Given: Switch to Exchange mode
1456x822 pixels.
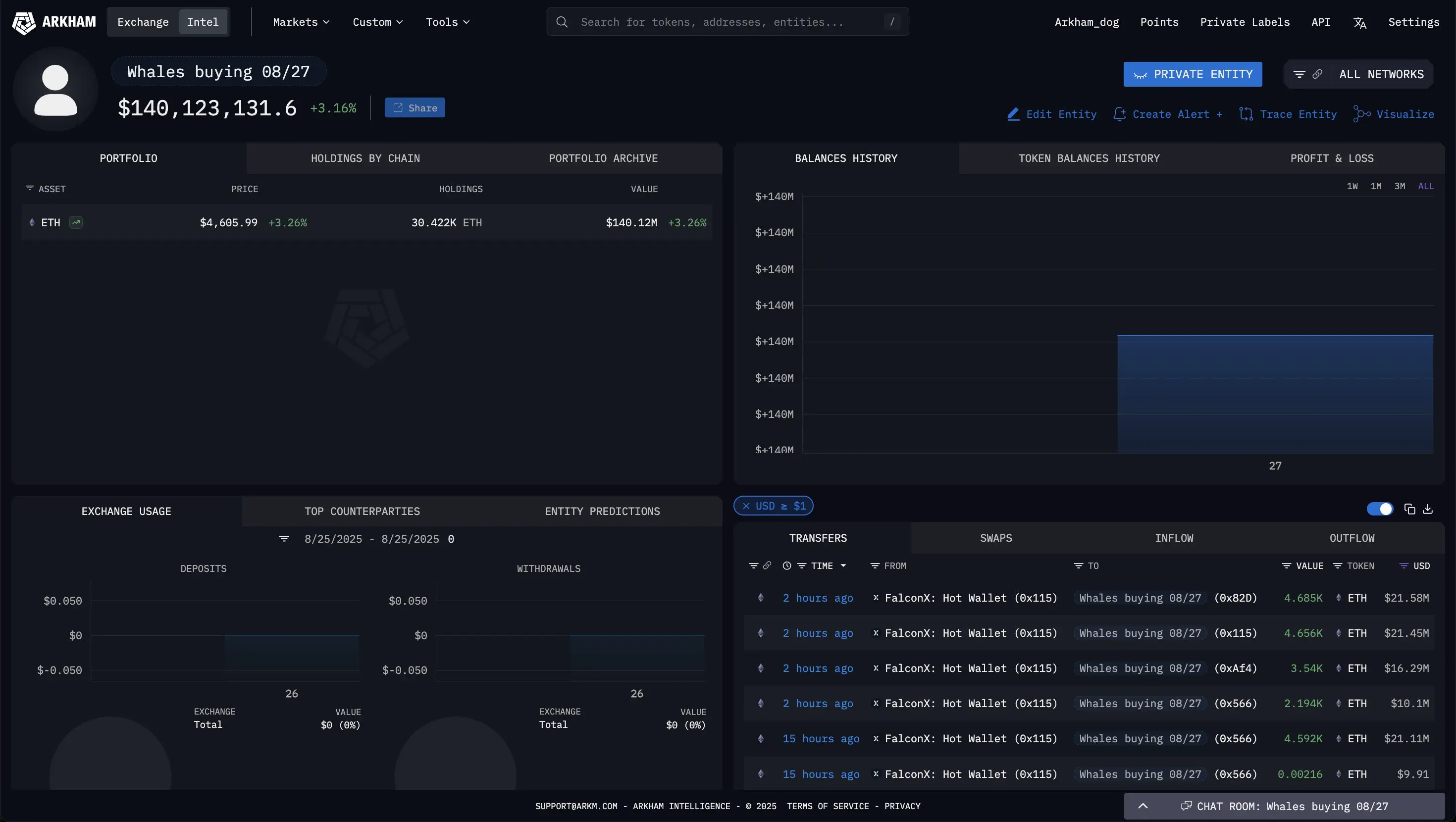Looking at the screenshot, I should tap(143, 22).
